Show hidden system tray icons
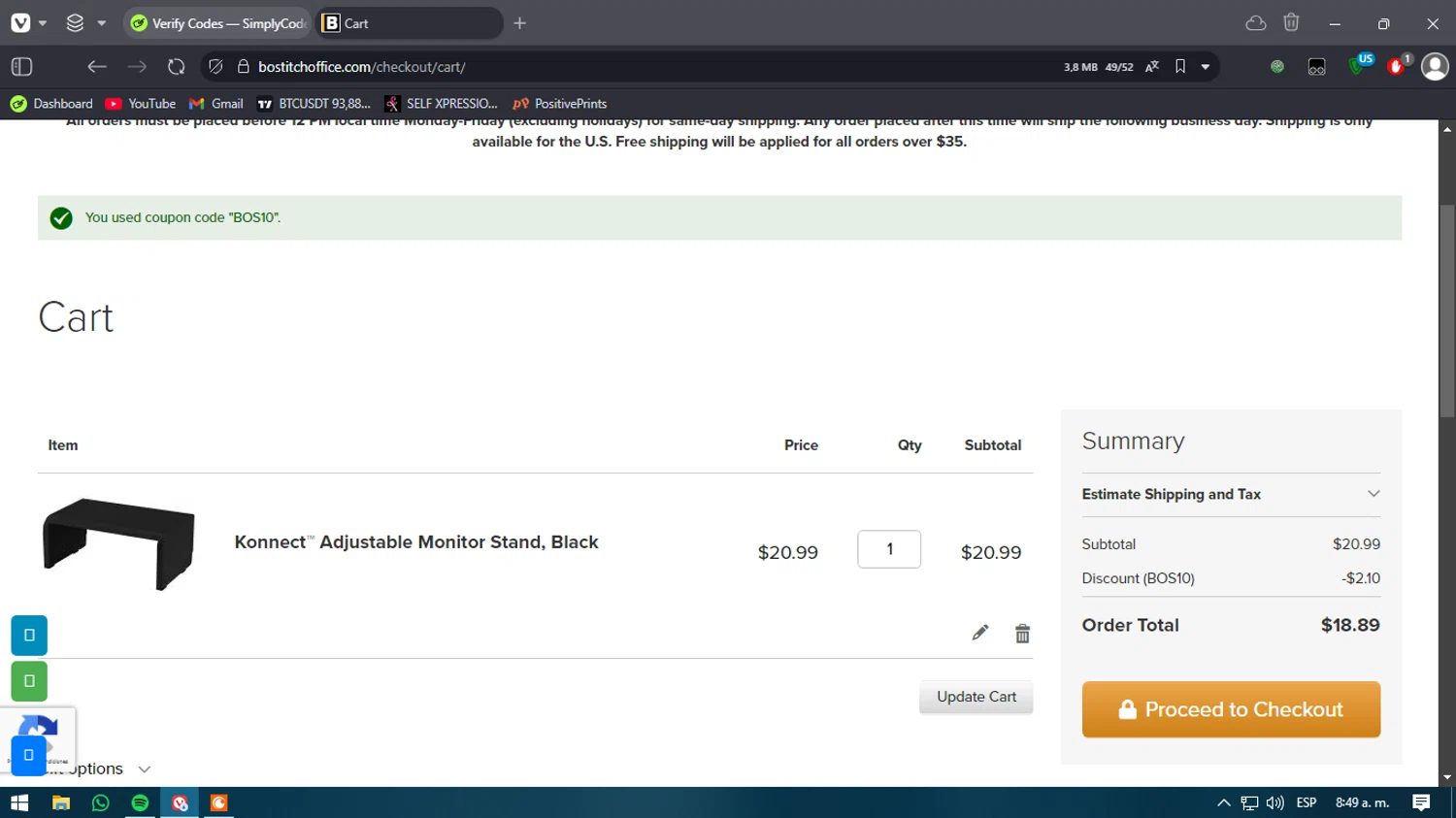Screen dimensions: 1456x818 coord(1224,802)
